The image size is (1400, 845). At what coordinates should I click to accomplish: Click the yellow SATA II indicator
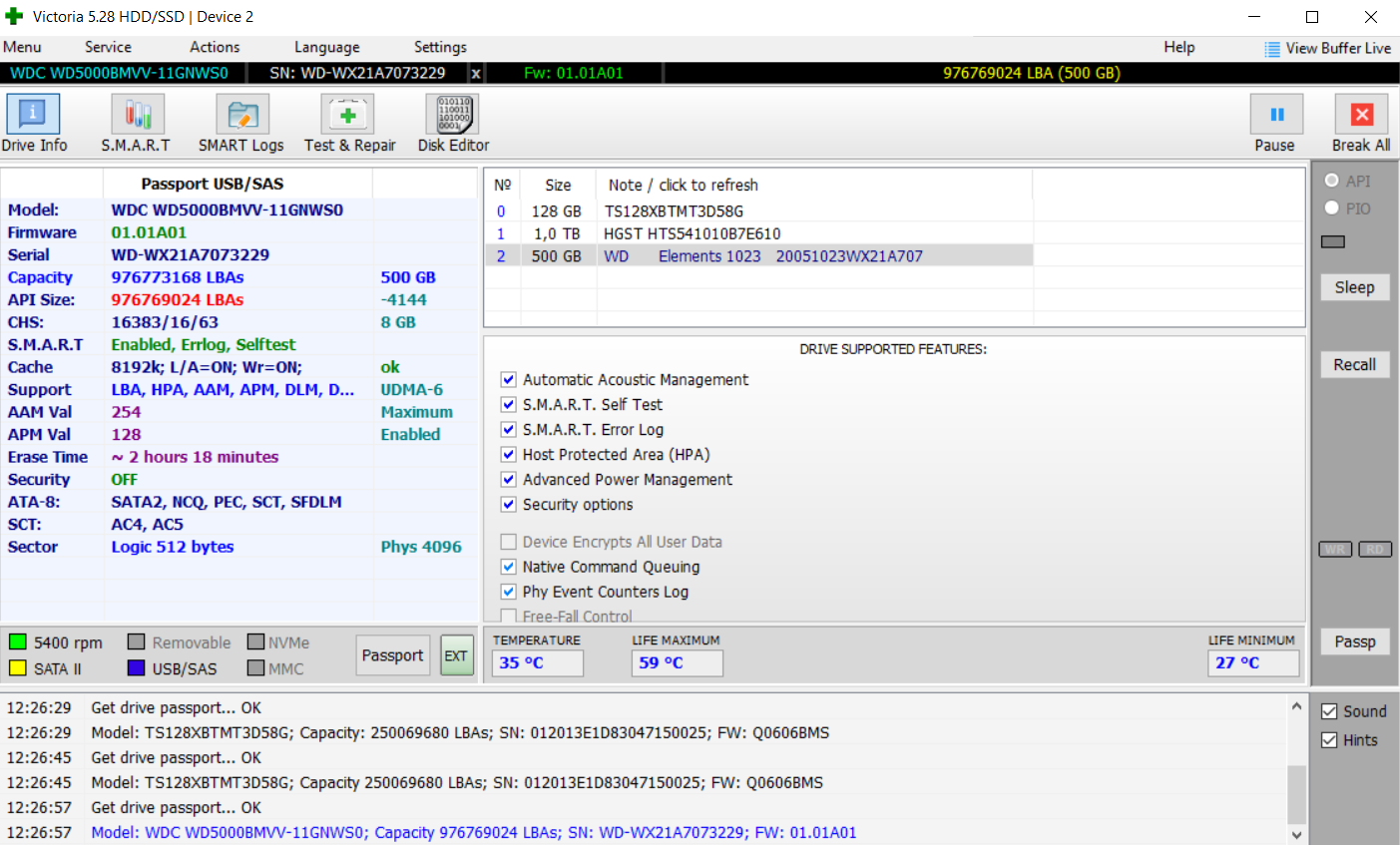click(17, 667)
